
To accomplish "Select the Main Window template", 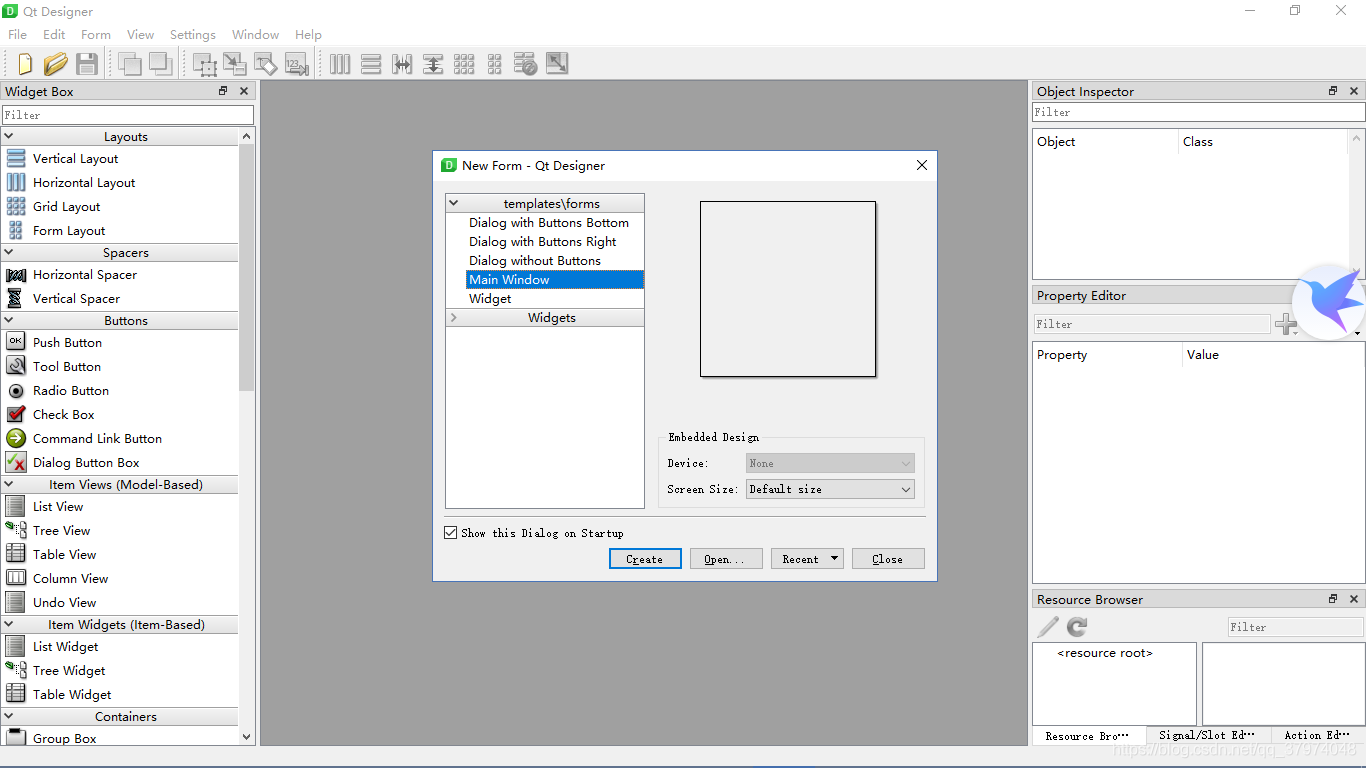I will pyautogui.click(x=555, y=279).
